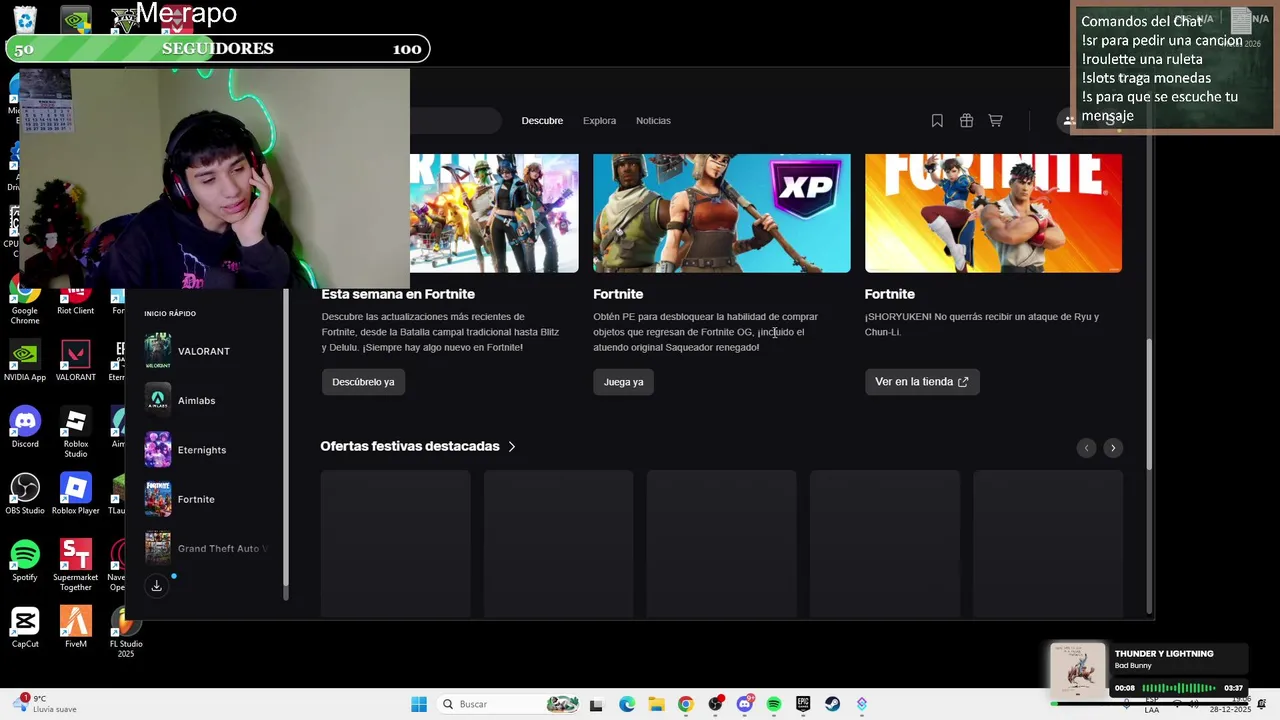Image resolution: width=1280 pixels, height=720 pixels.
Task: Open the friends icon in Epic header
Action: [1069, 121]
